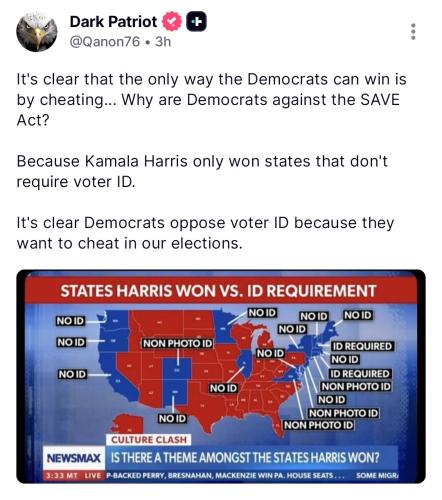Screen dimensions: 442x500
Task: Click the CULTURE CLASH label
Action: point(149,440)
